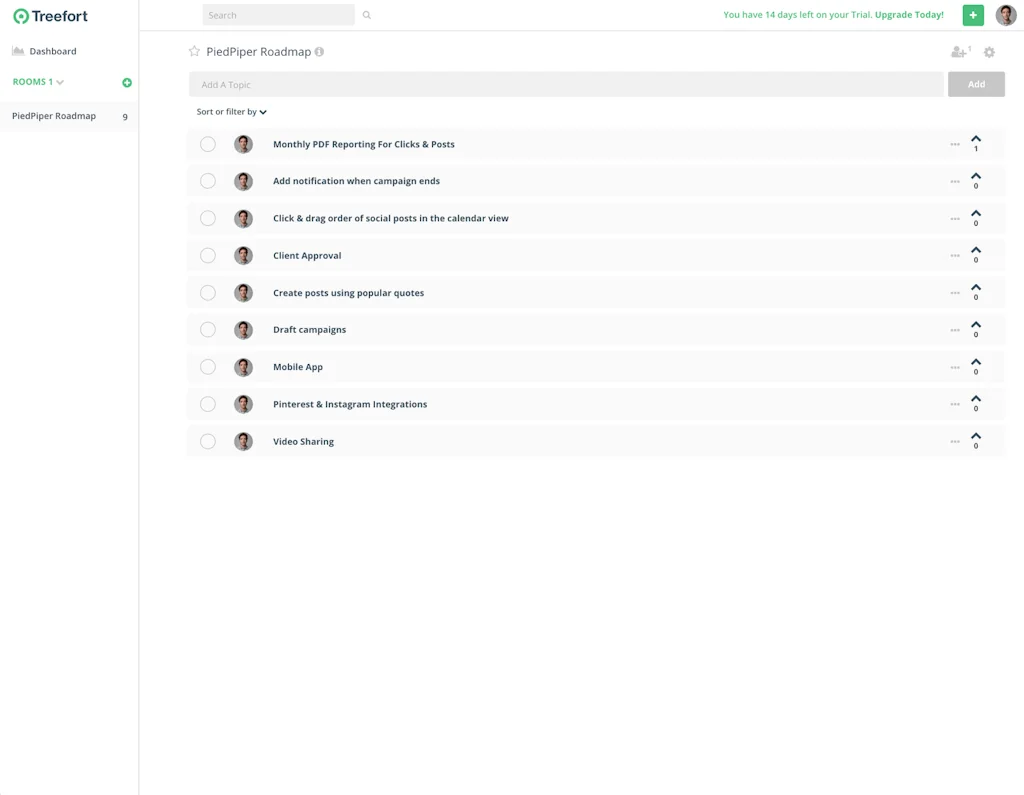
Task: Upvote Add notification when campaign ends
Action: click(x=976, y=176)
